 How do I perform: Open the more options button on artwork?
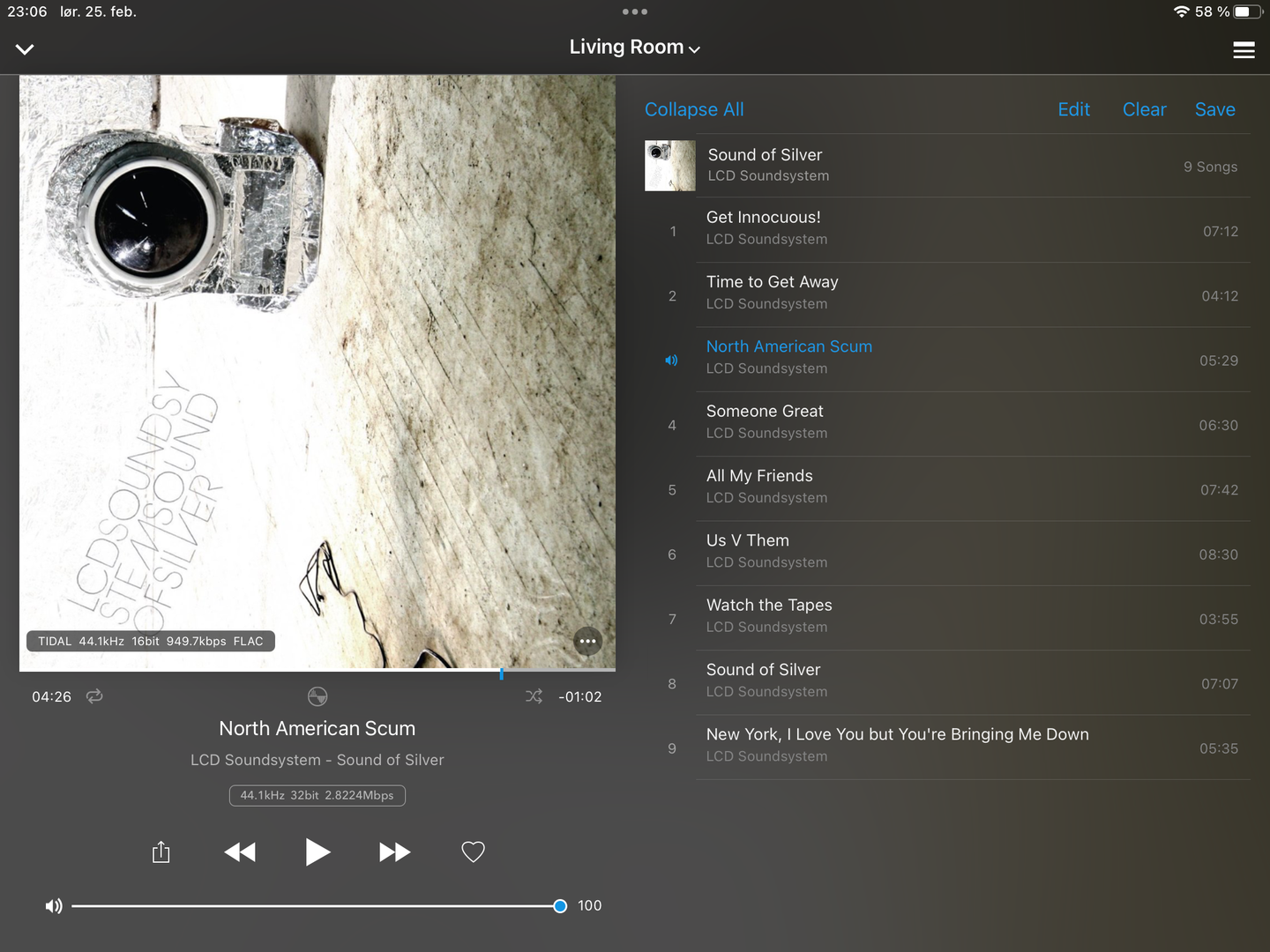coord(587,641)
